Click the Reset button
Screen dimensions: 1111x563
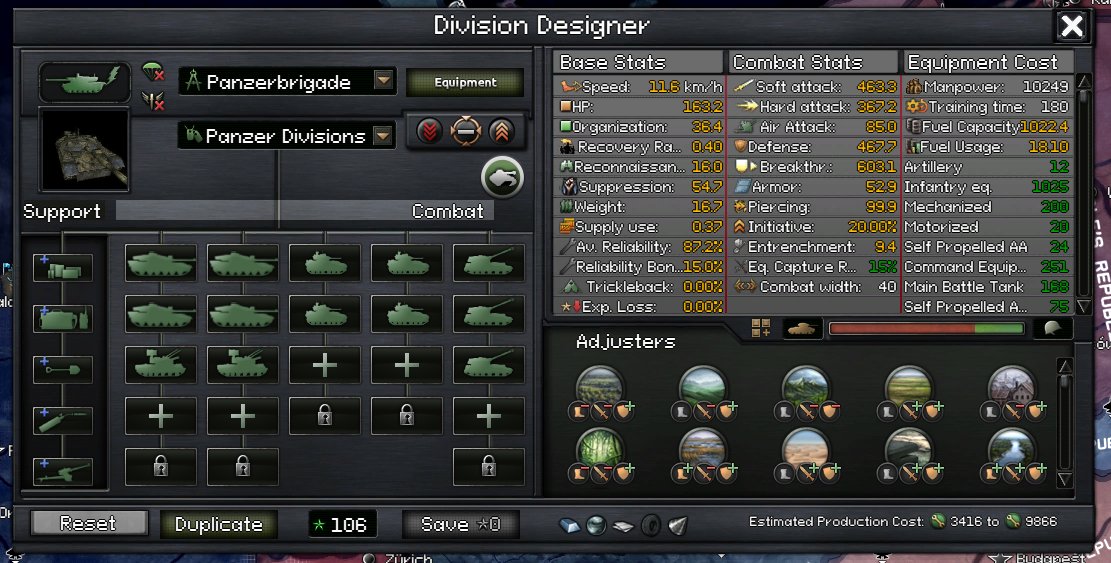(89, 524)
